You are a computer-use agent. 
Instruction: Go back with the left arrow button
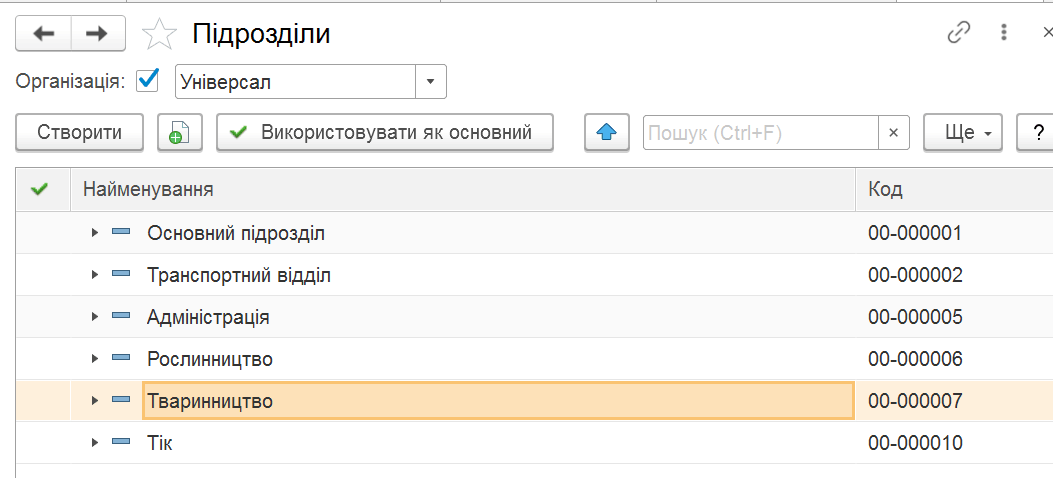[43, 34]
